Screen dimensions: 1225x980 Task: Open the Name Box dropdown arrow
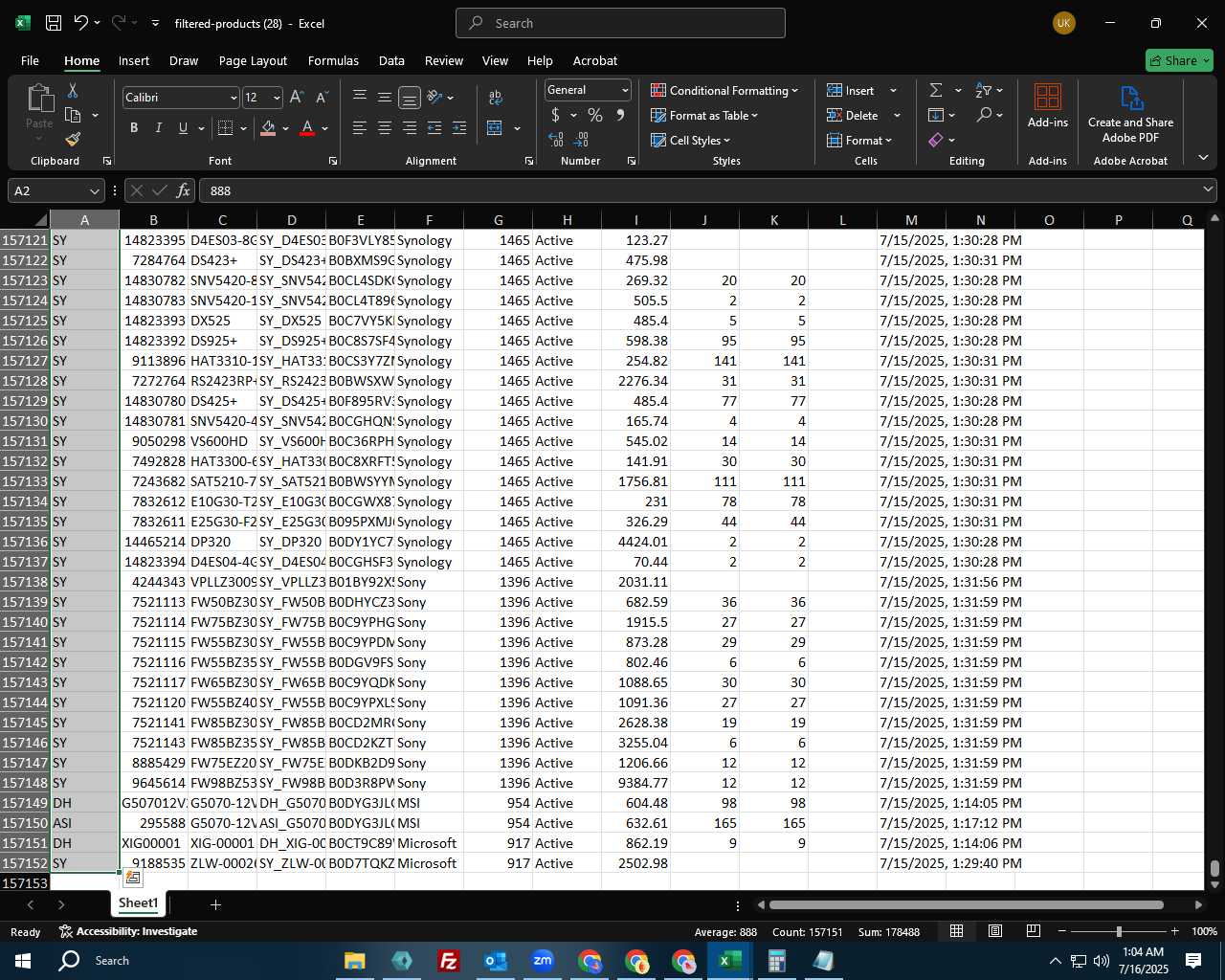[94, 190]
